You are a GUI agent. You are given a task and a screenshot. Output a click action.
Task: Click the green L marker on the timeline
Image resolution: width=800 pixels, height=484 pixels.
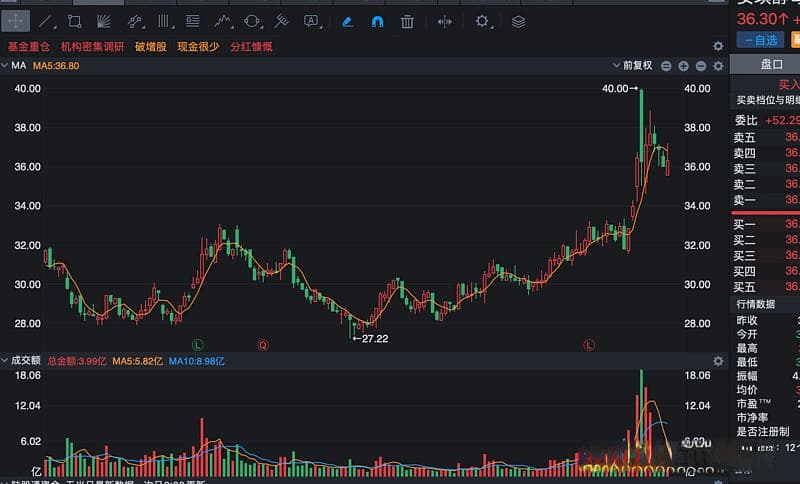pos(197,345)
